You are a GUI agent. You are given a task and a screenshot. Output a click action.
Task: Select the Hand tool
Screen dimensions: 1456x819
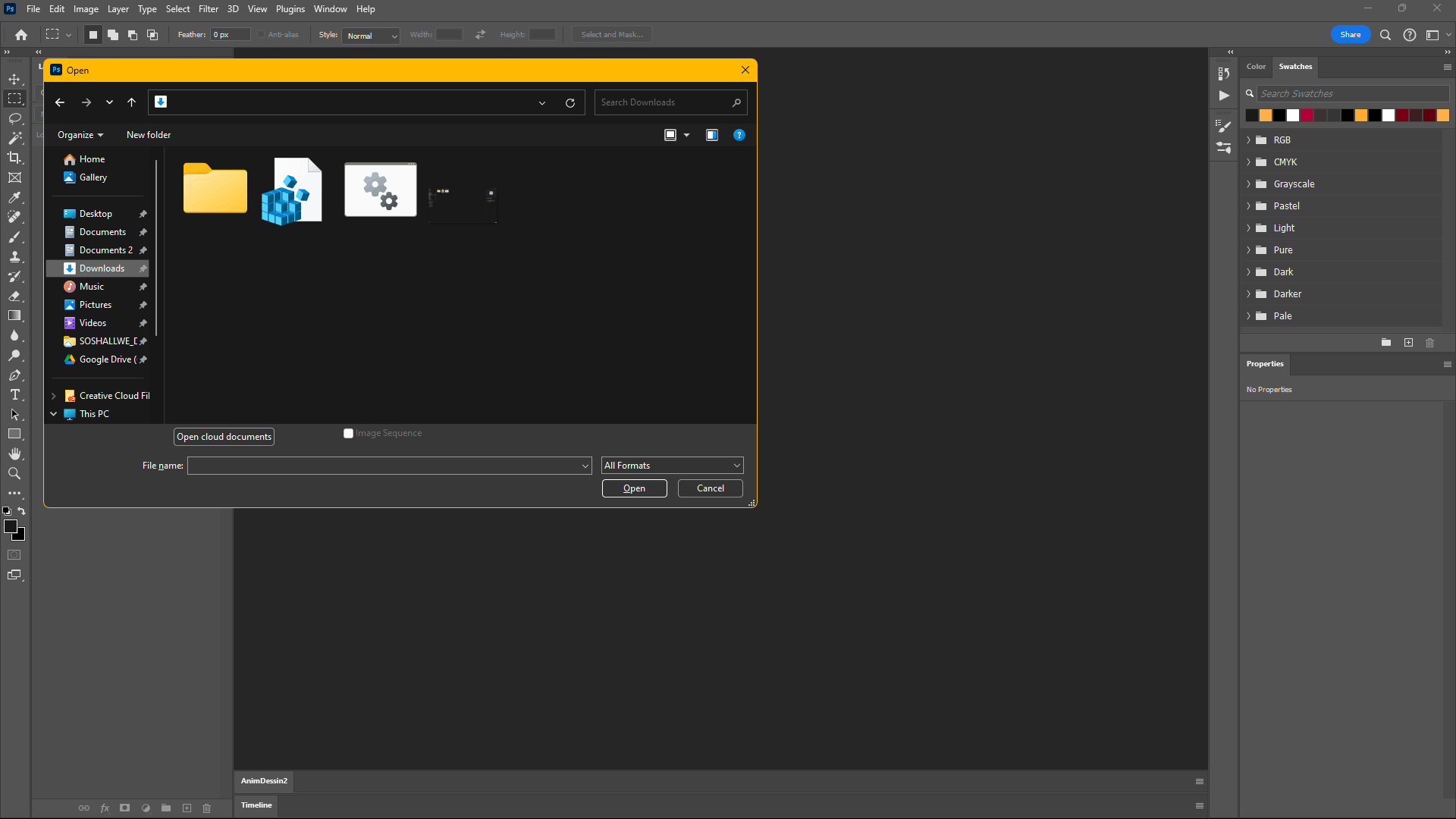[x=14, y=453]
